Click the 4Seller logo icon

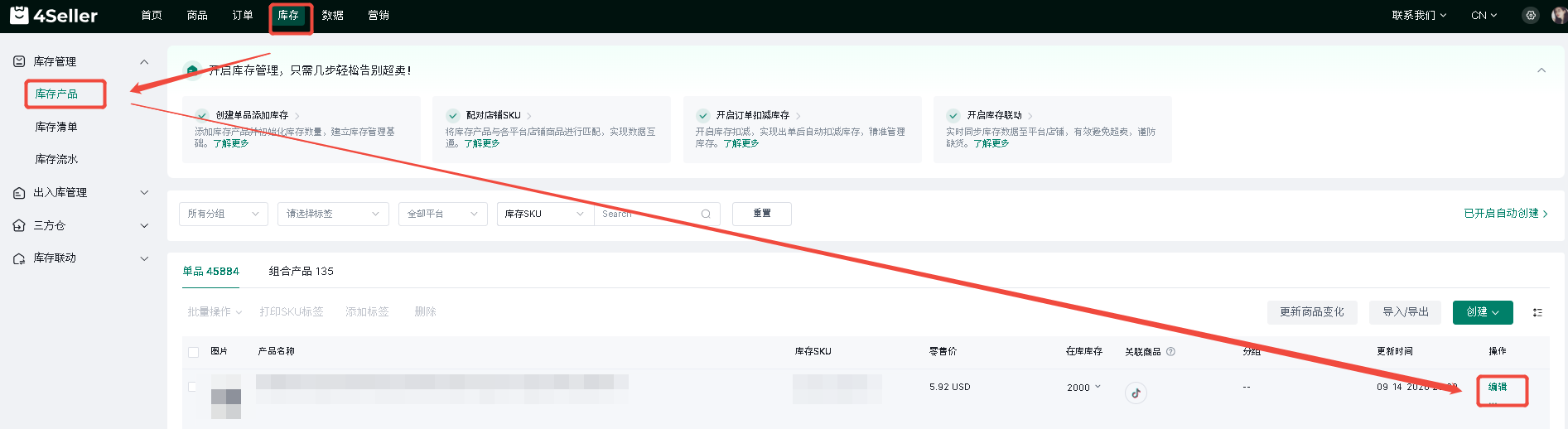pos(19,15)
